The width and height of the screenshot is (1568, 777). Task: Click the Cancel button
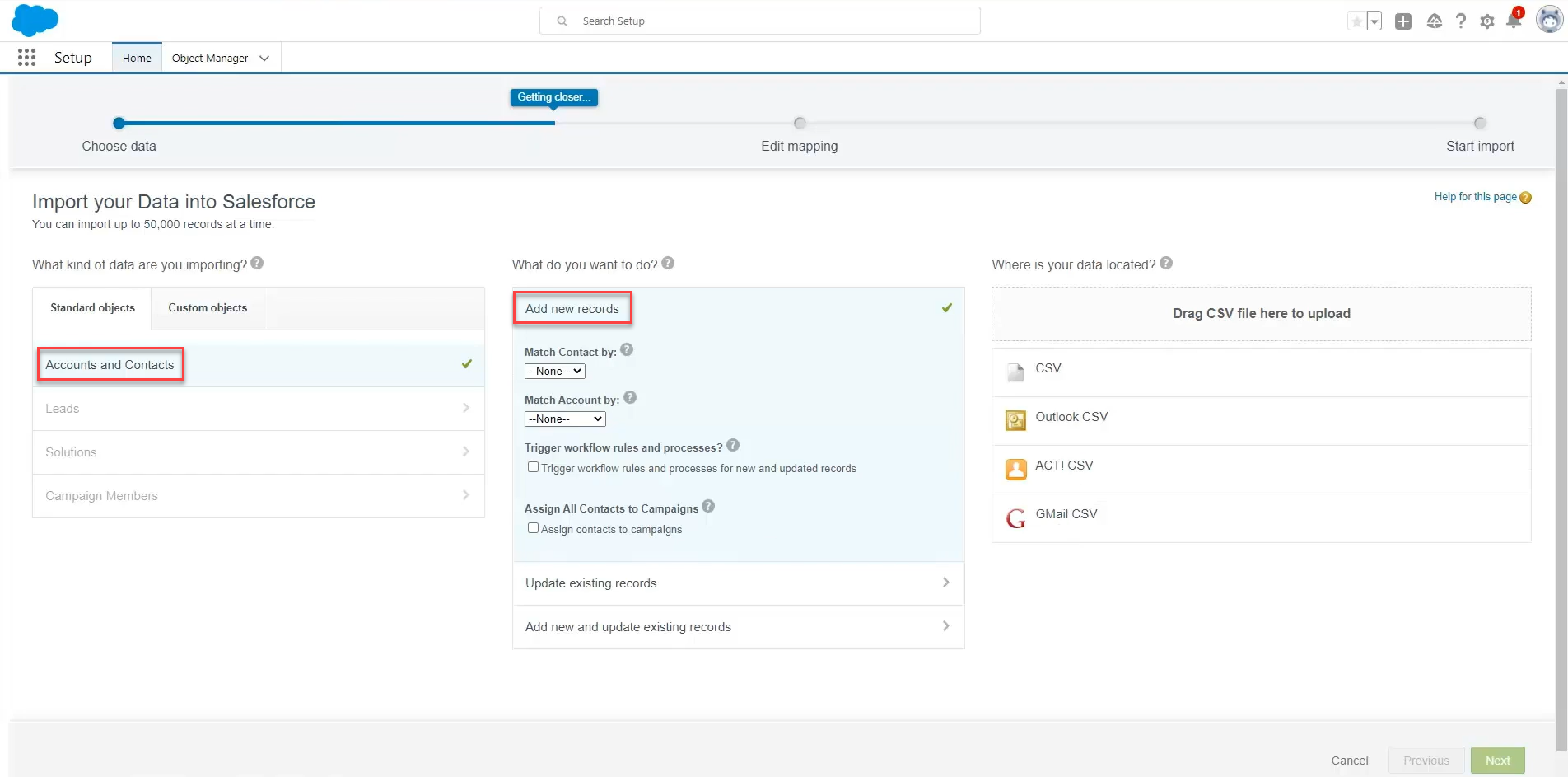1350,761
